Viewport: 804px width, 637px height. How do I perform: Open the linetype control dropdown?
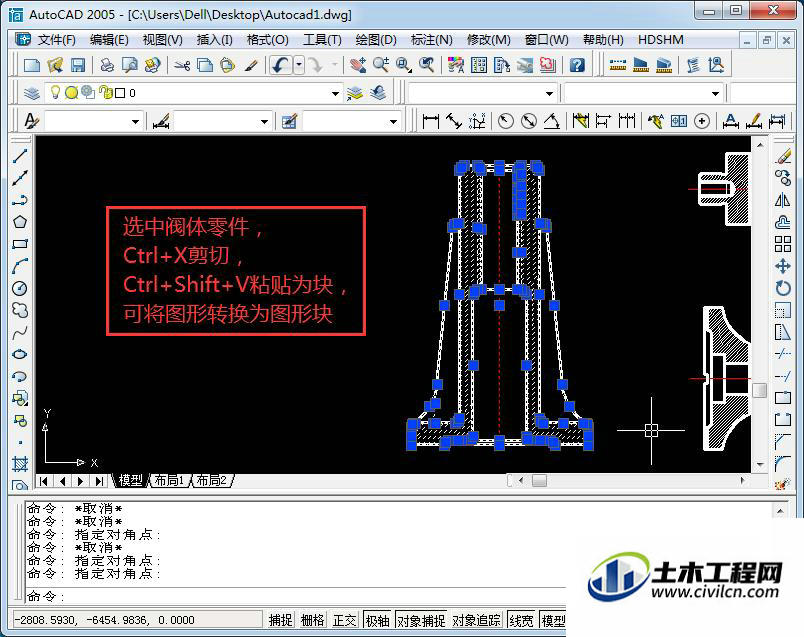(715, 94)
